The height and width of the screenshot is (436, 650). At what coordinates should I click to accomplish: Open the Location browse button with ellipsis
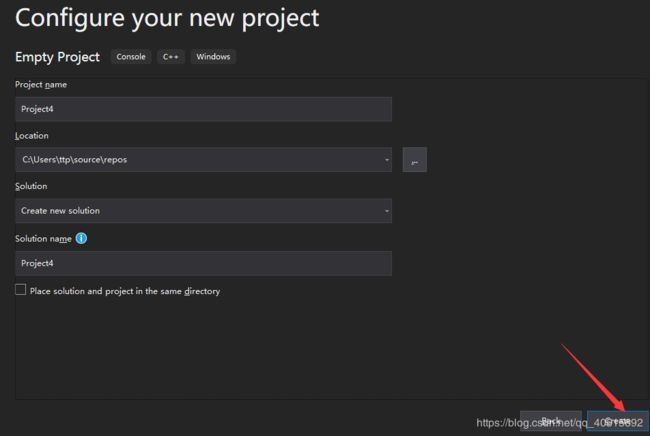[415, 160]
